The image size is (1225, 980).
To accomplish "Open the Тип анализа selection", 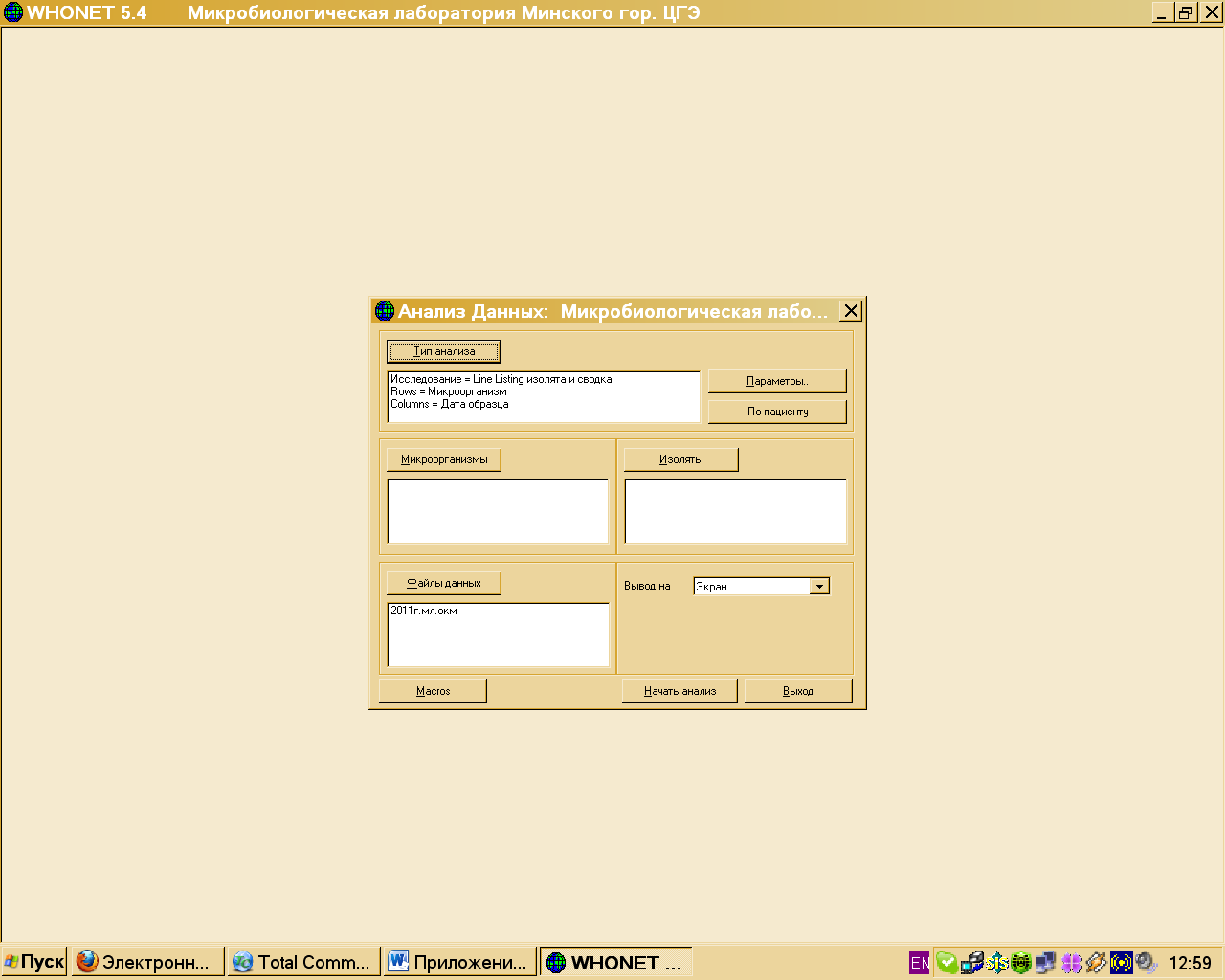I will [x=444, y=351].
